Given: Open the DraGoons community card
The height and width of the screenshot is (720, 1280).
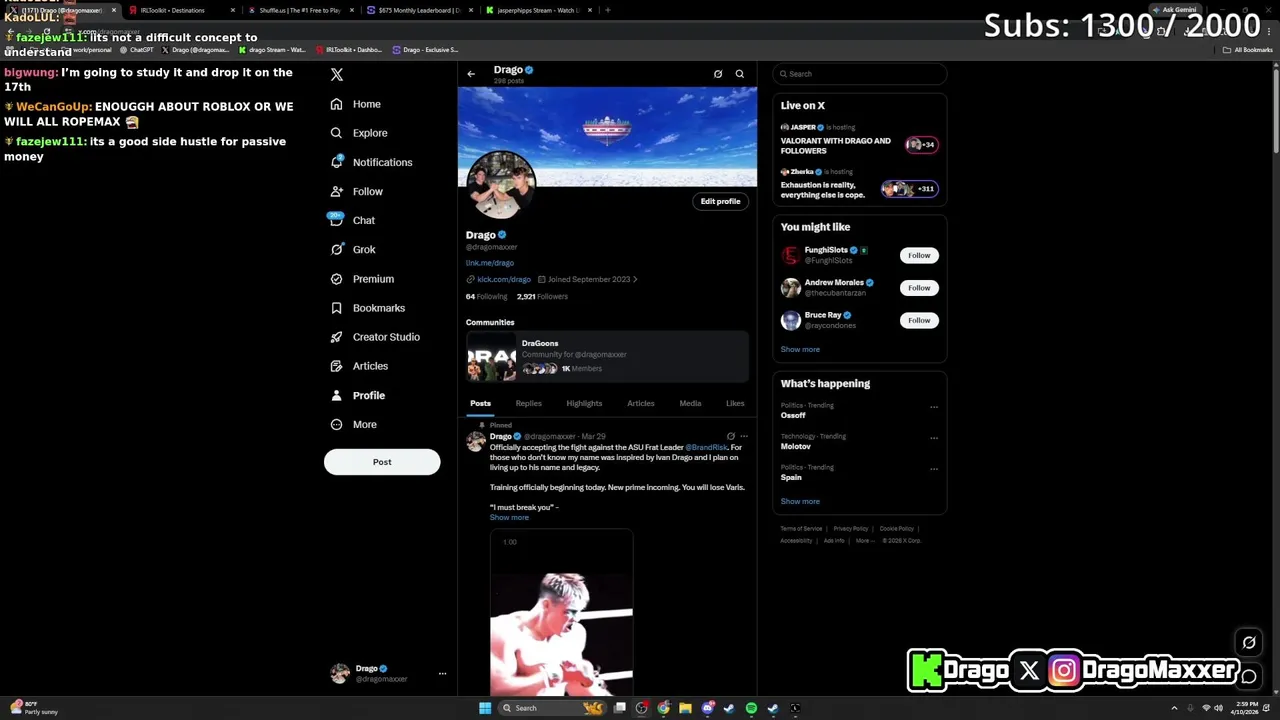Looking at the screenshot, I should (607, 356).
